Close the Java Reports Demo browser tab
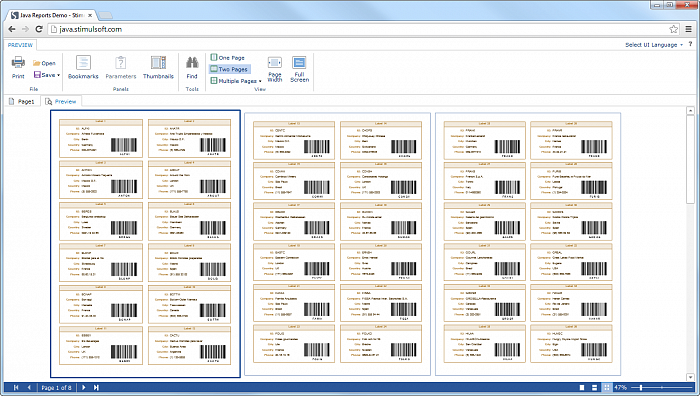 pyautogui.click(x=90, y=15)
